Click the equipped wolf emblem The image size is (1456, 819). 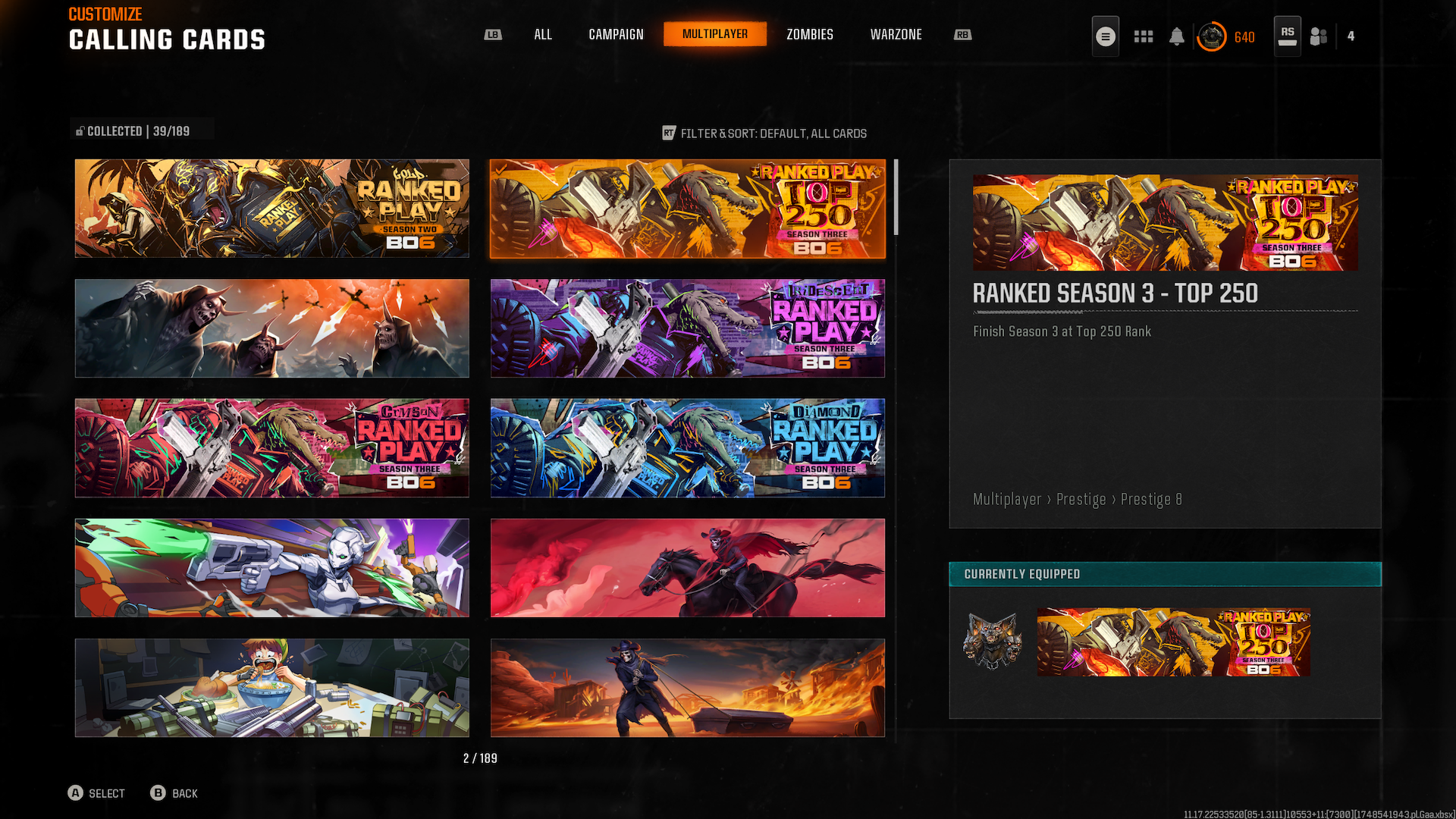point(993,642)
